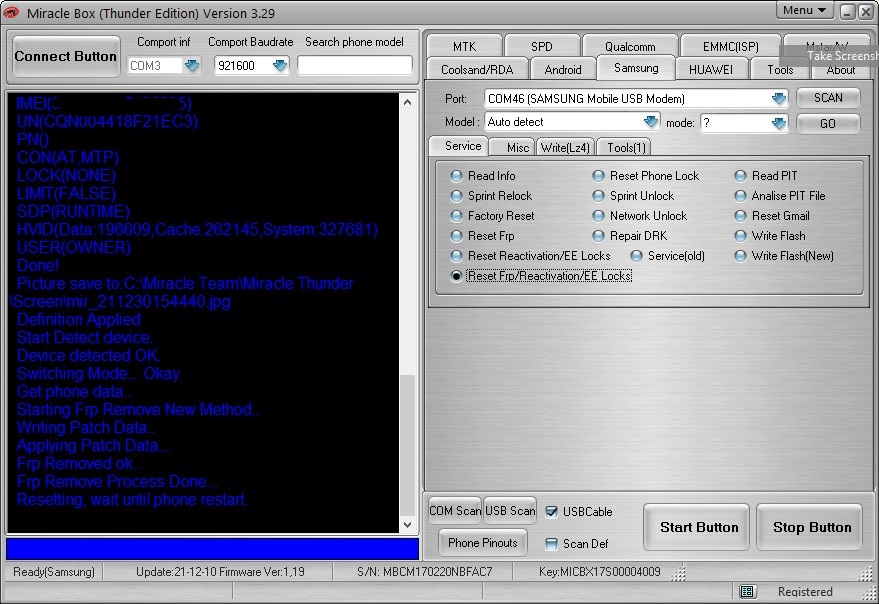Click the log scrollbar up arrow
The height and width of the screenshot is (604, 879).
[x=408, y=102]
